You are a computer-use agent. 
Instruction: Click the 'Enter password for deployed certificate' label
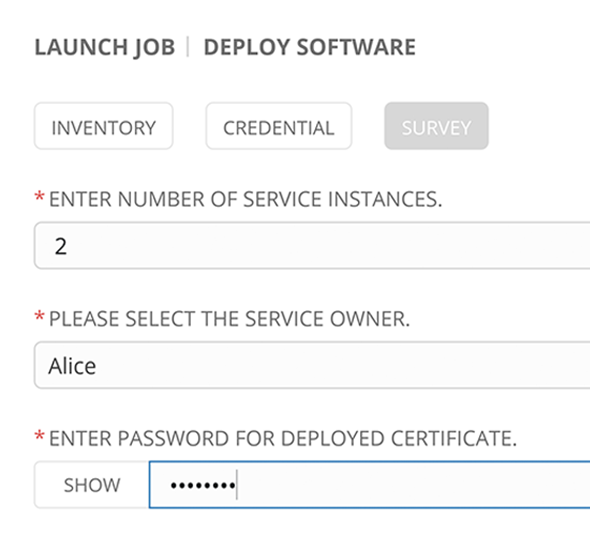coord(283,438)
